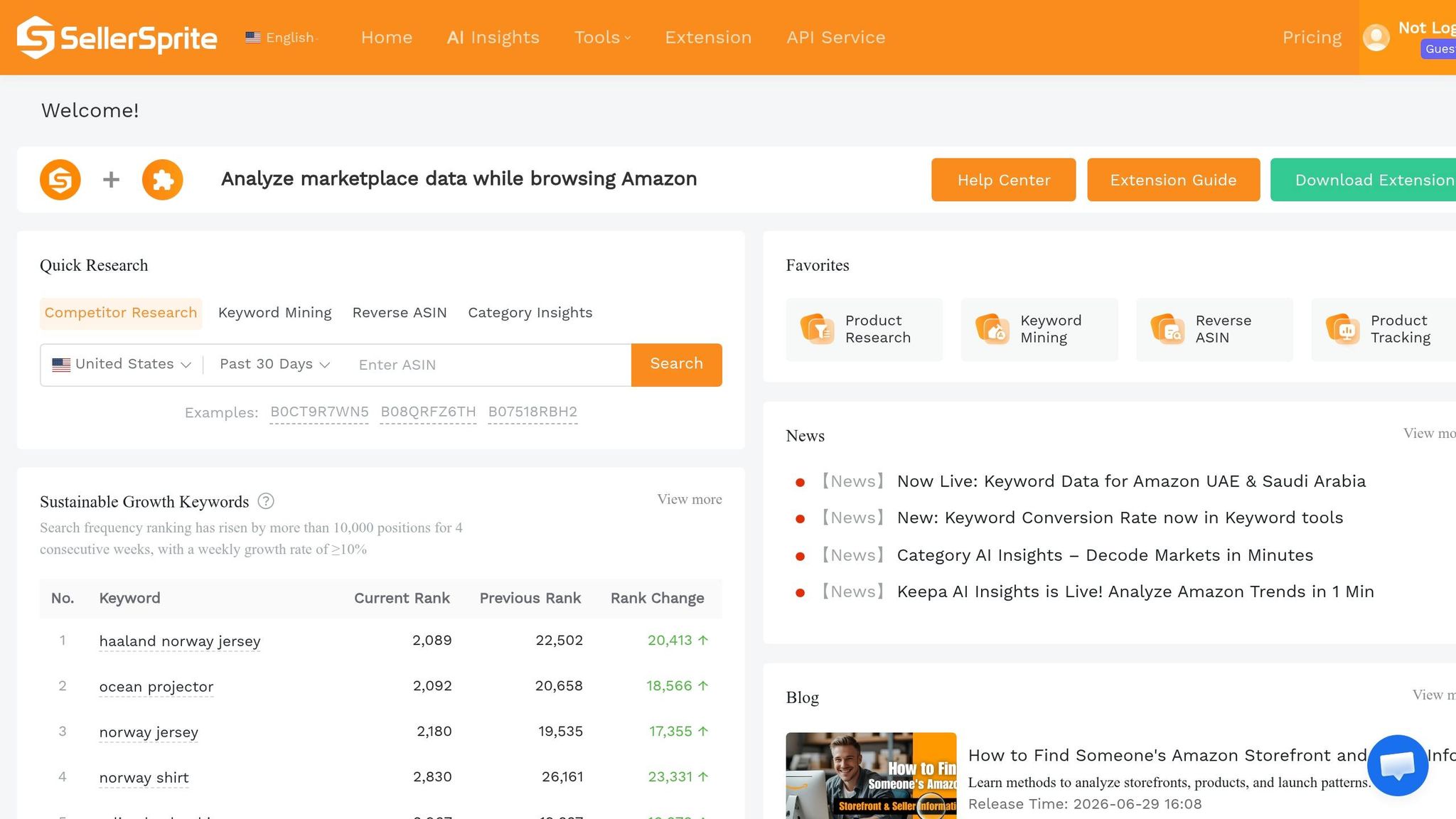Open blog How to Find Someone's Amazon Storefront
This screenshot has width=1456, height=819.
coord(1167,756)
